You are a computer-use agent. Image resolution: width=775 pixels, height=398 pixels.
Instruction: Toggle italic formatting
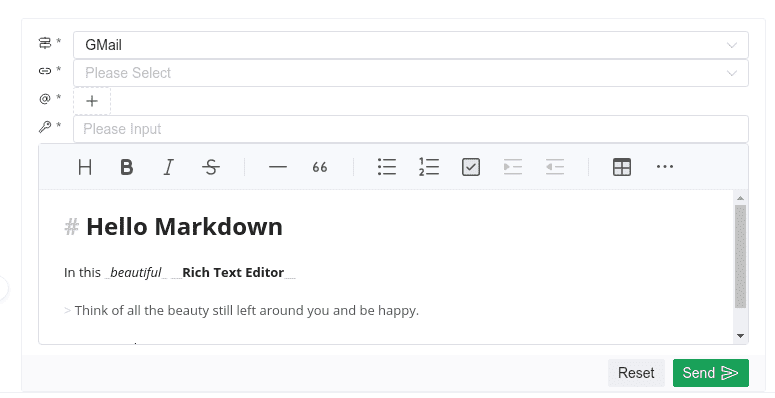pos(169,167)
